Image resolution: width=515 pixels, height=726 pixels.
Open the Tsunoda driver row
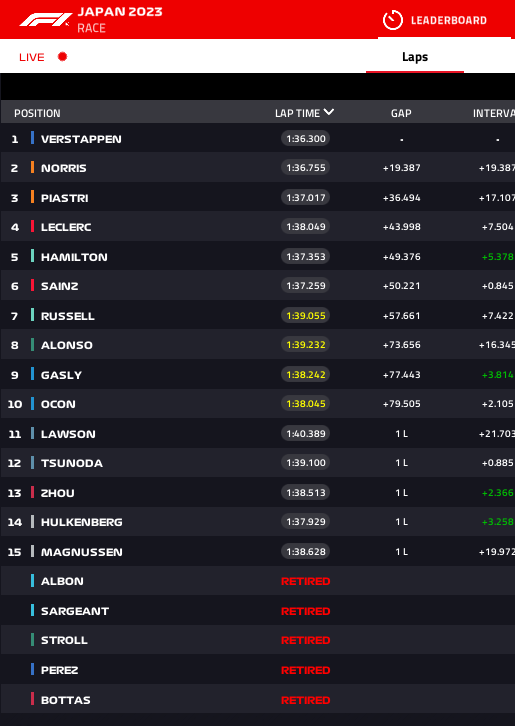click(258, 463)
